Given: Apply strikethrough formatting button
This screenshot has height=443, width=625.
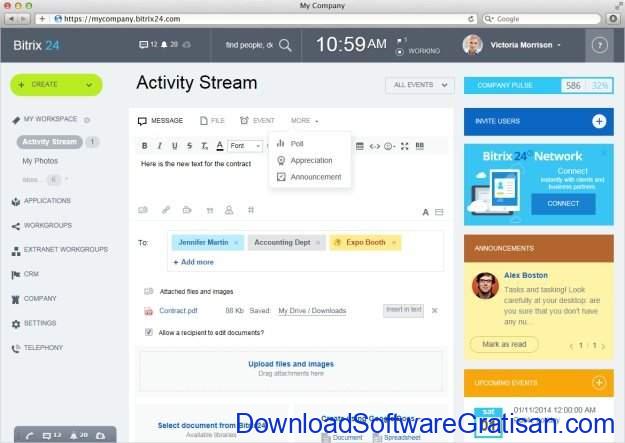Looking at the screenshot, I should [x=189, y=146].
